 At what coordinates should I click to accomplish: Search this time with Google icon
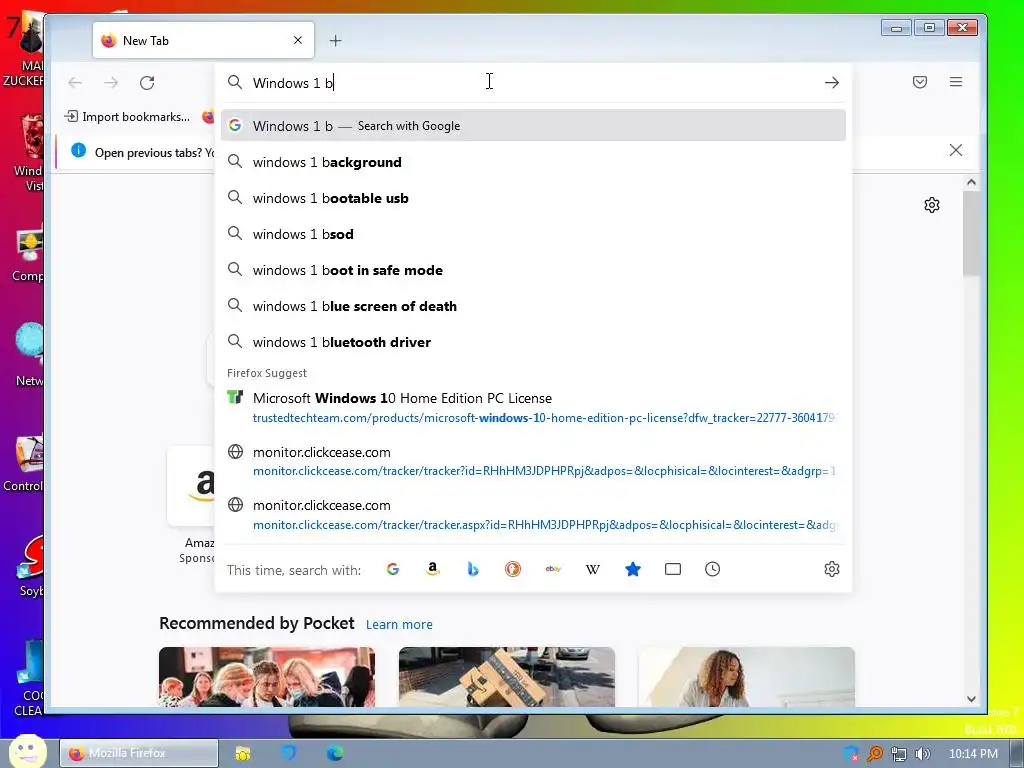(x=392, y=569)
